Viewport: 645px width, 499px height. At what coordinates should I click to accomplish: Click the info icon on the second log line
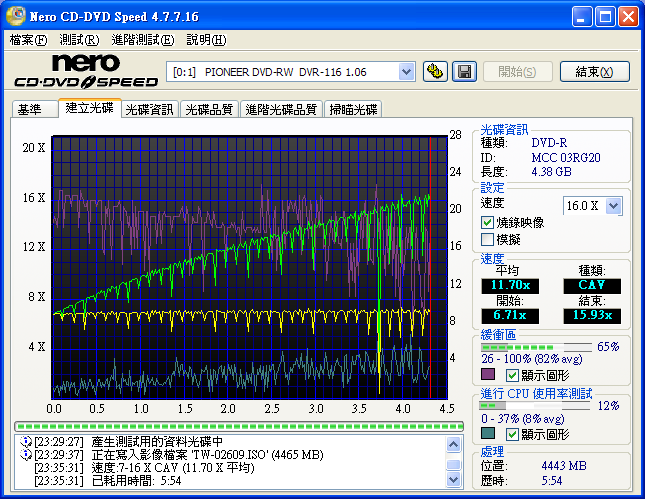point(25,454)
